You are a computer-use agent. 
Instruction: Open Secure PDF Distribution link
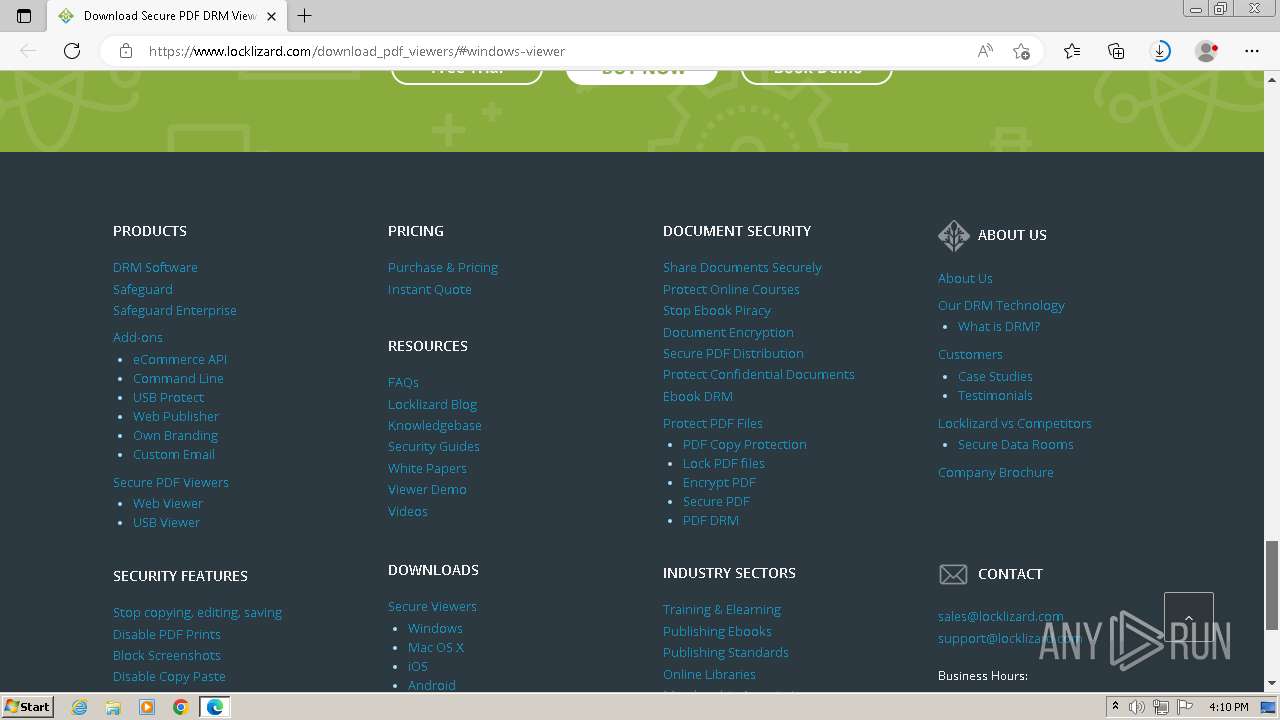[733, 353]
